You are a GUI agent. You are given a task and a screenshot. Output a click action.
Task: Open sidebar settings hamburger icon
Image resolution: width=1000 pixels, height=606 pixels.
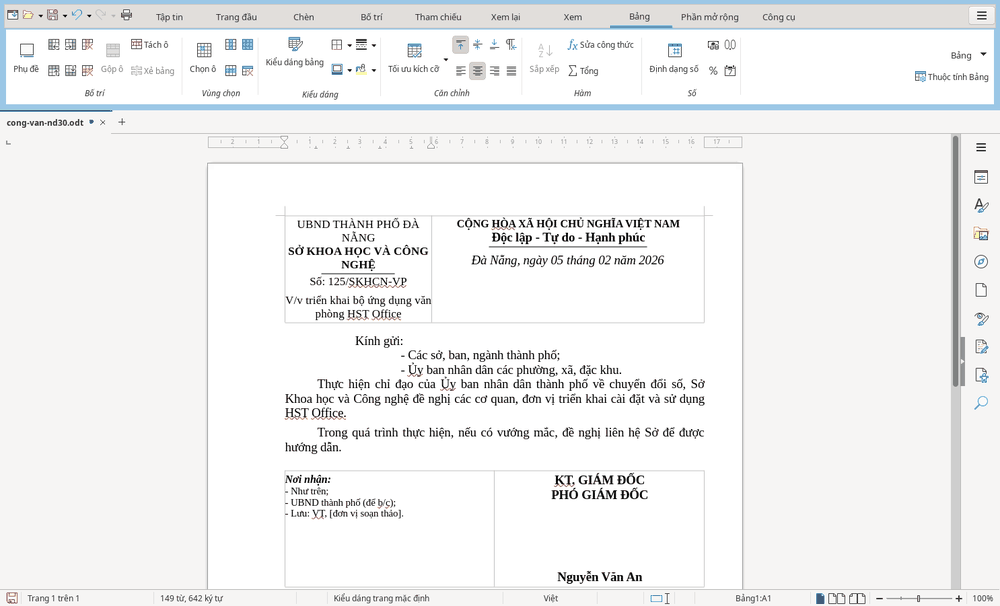tap(981, 147)
